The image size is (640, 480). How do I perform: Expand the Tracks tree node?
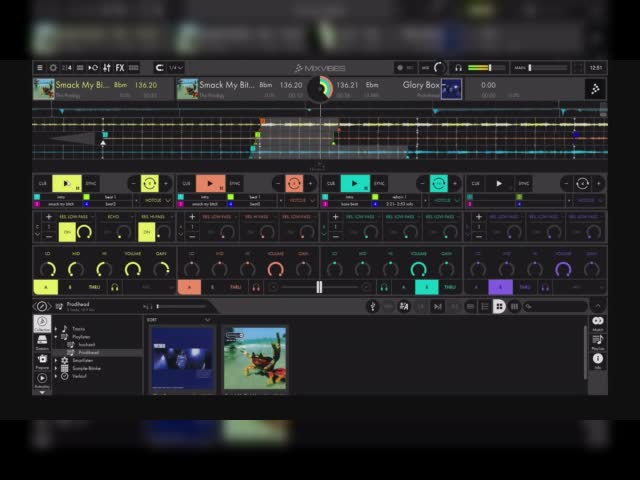[x=56, y=329]
